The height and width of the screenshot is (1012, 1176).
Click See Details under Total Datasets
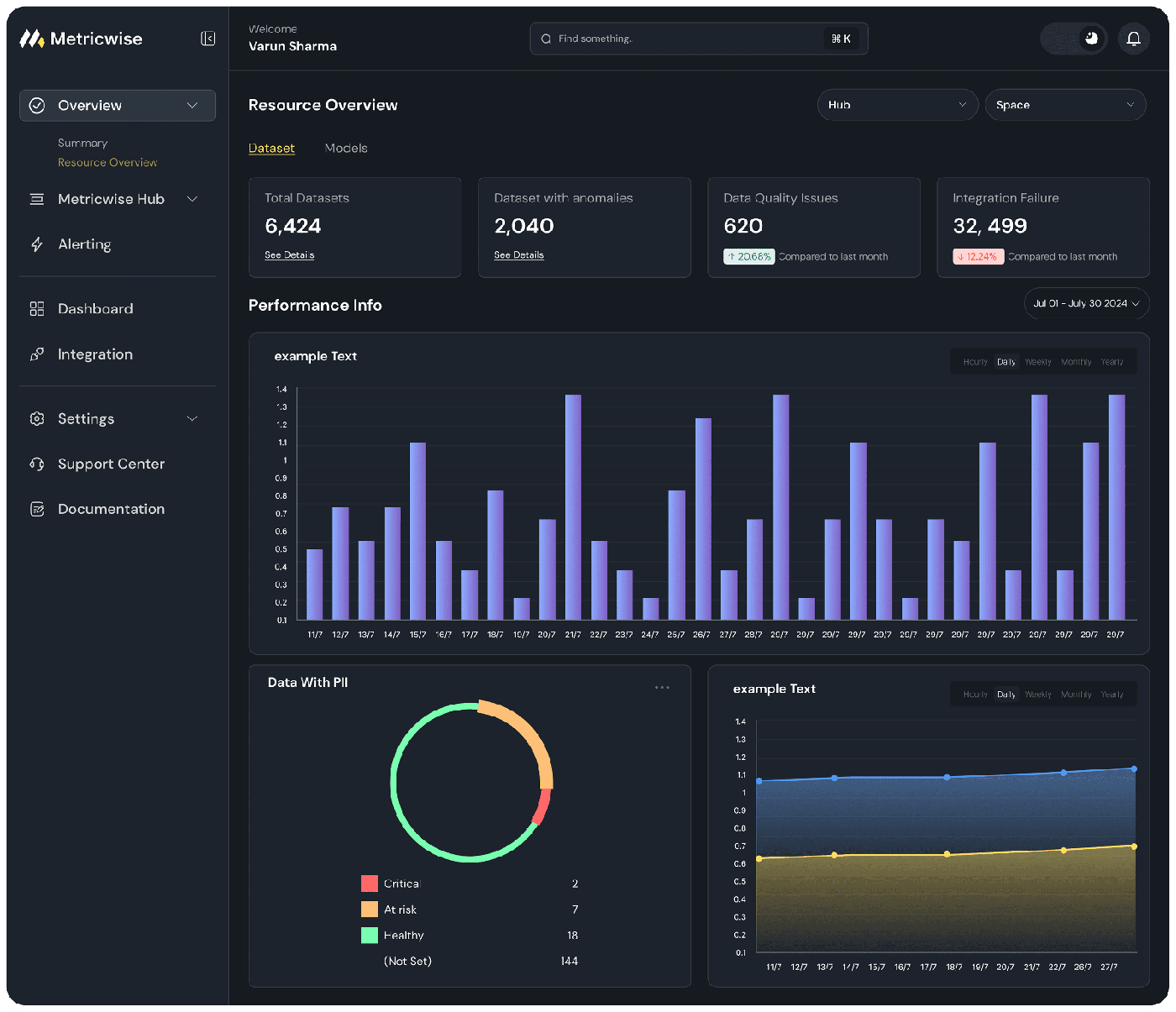[290, 255]
